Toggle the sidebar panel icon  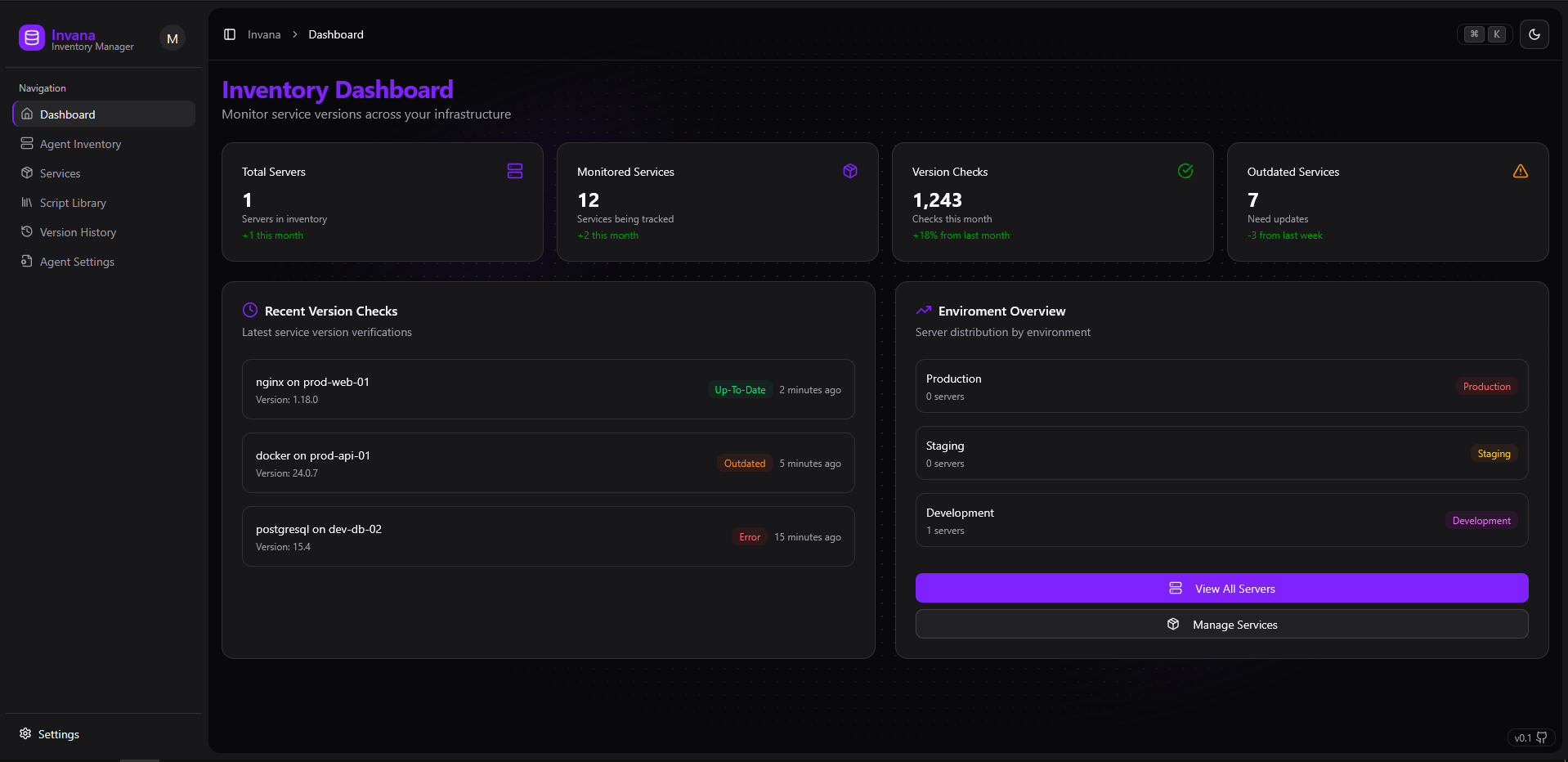230,34
